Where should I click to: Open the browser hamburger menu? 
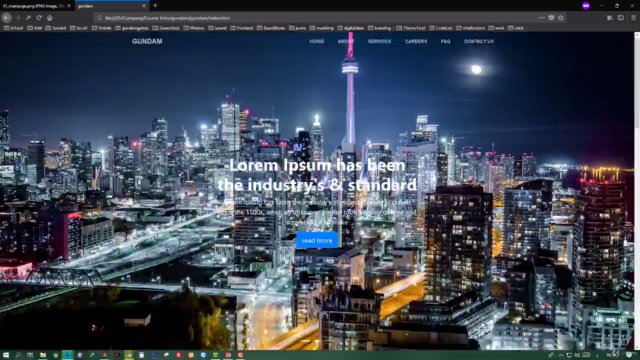pyautogui.click(x=633, y=18)
